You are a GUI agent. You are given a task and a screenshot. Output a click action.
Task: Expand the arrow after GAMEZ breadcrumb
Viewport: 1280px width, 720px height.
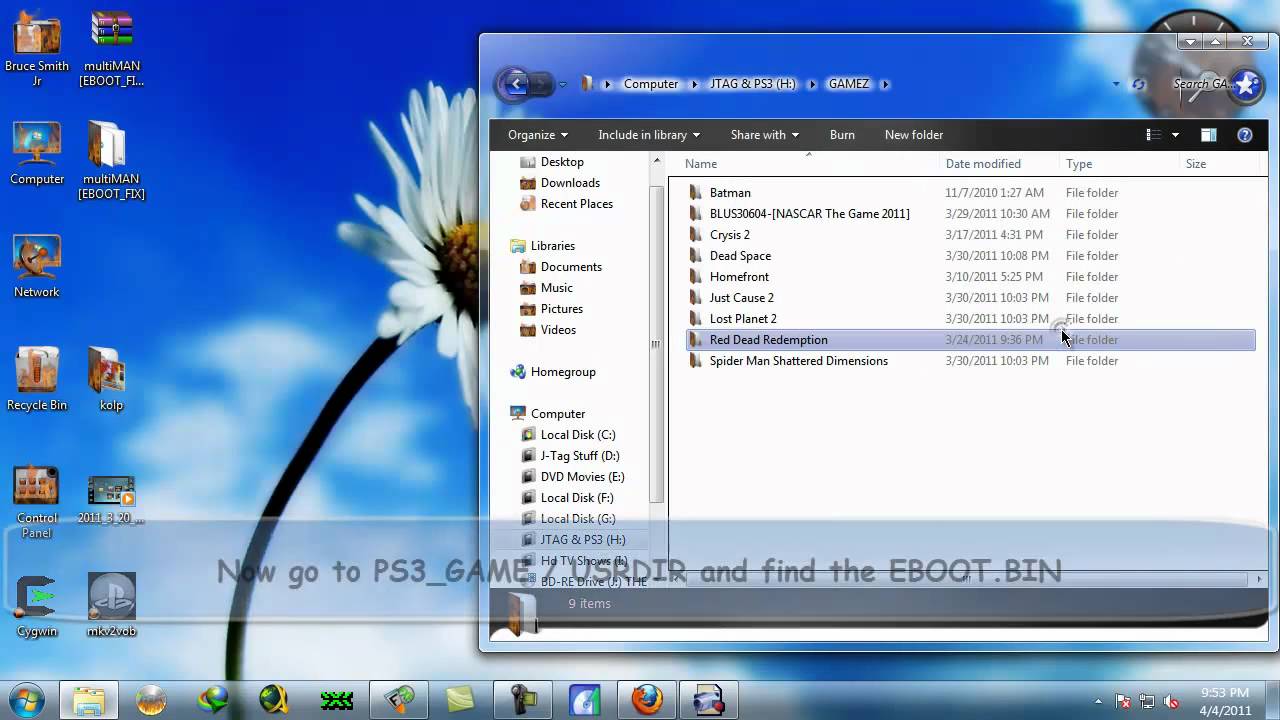[x=885, y=84]
